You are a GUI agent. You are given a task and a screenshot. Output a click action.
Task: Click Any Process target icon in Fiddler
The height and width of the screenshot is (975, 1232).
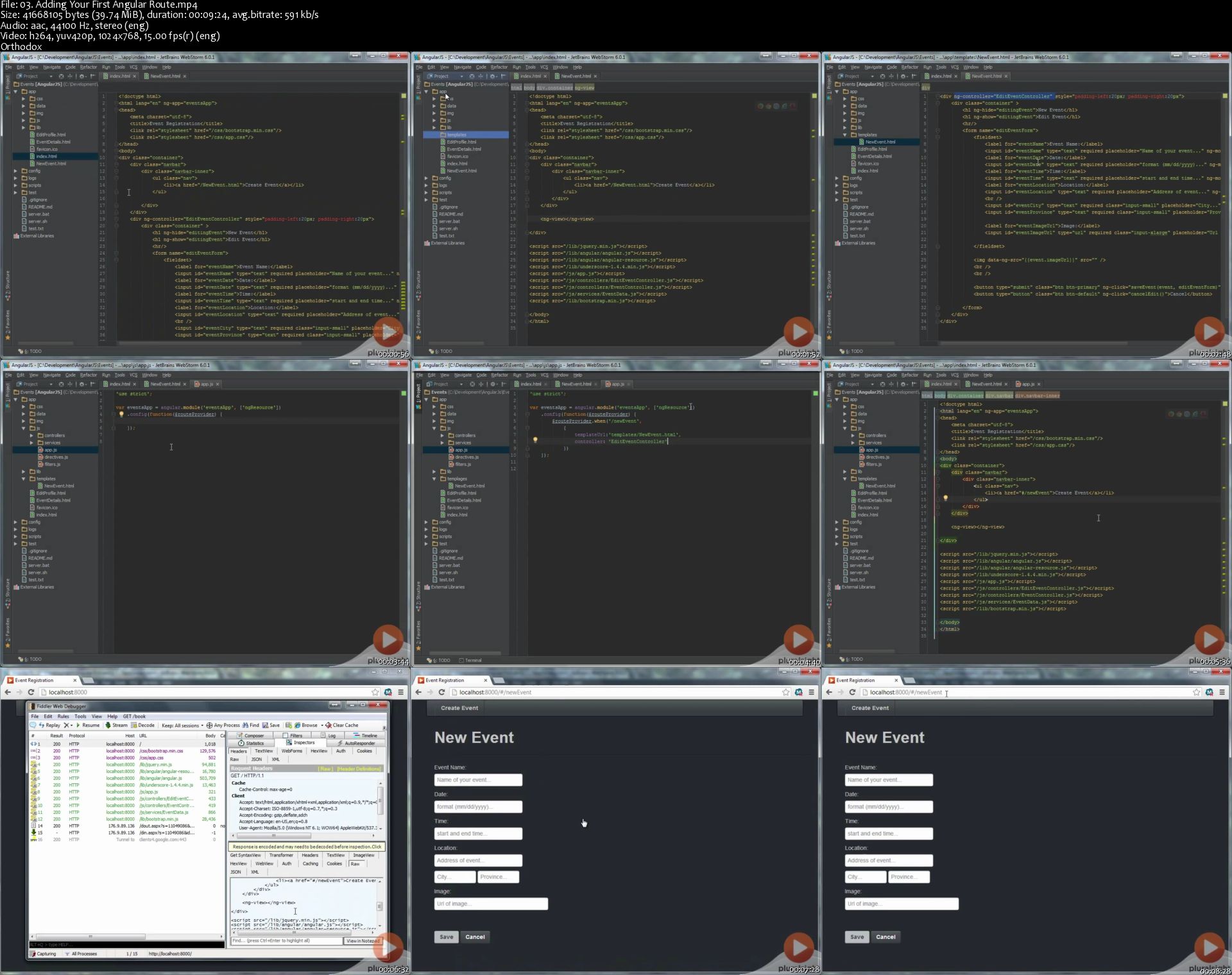209,725
